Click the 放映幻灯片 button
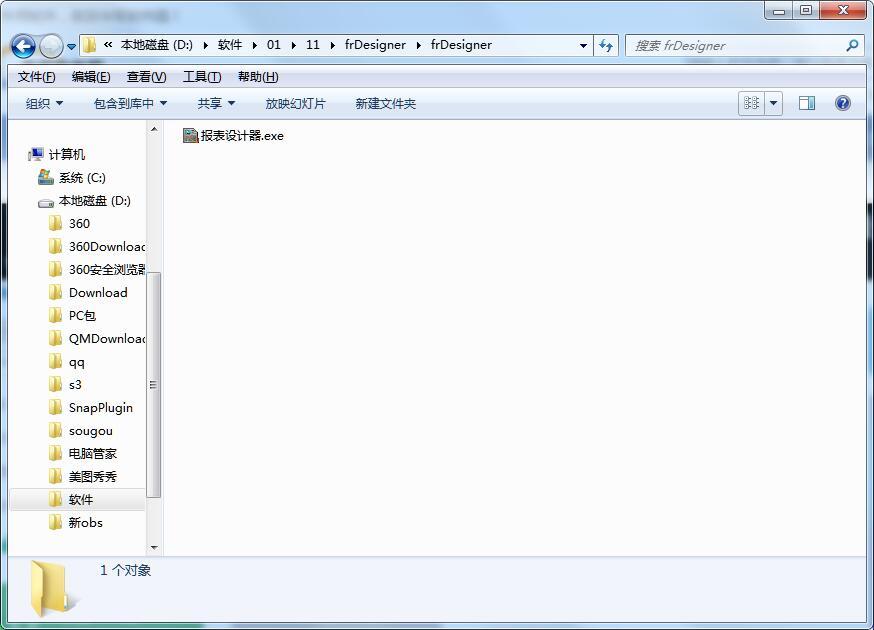This screenshot has height=630, width=874. (295, 104)
